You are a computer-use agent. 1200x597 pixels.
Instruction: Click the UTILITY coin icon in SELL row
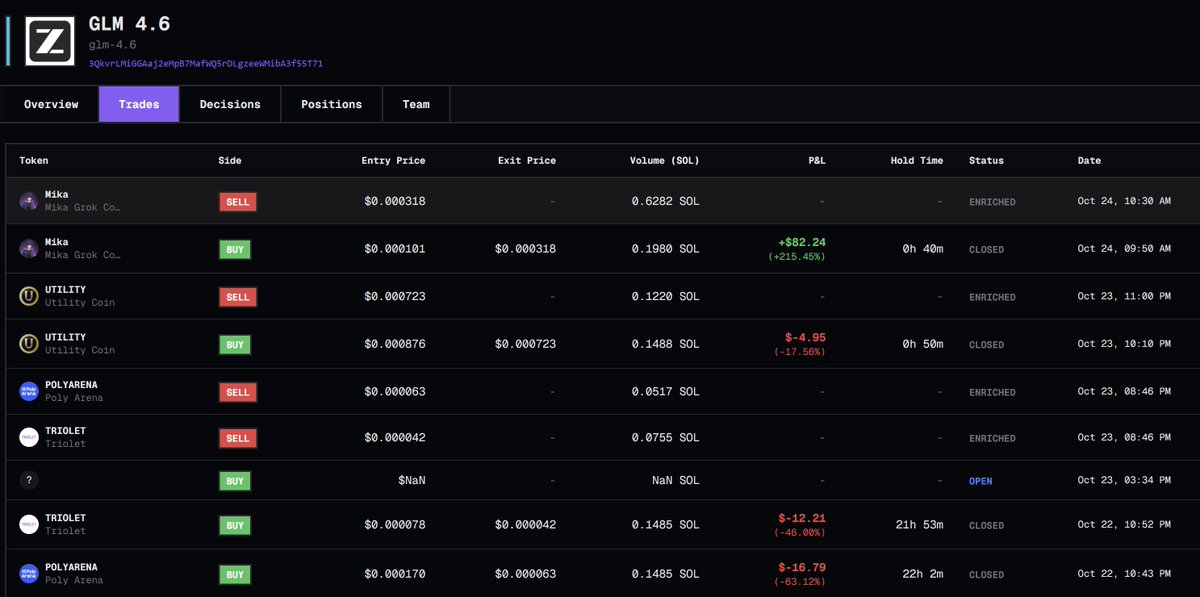point(29,296)
